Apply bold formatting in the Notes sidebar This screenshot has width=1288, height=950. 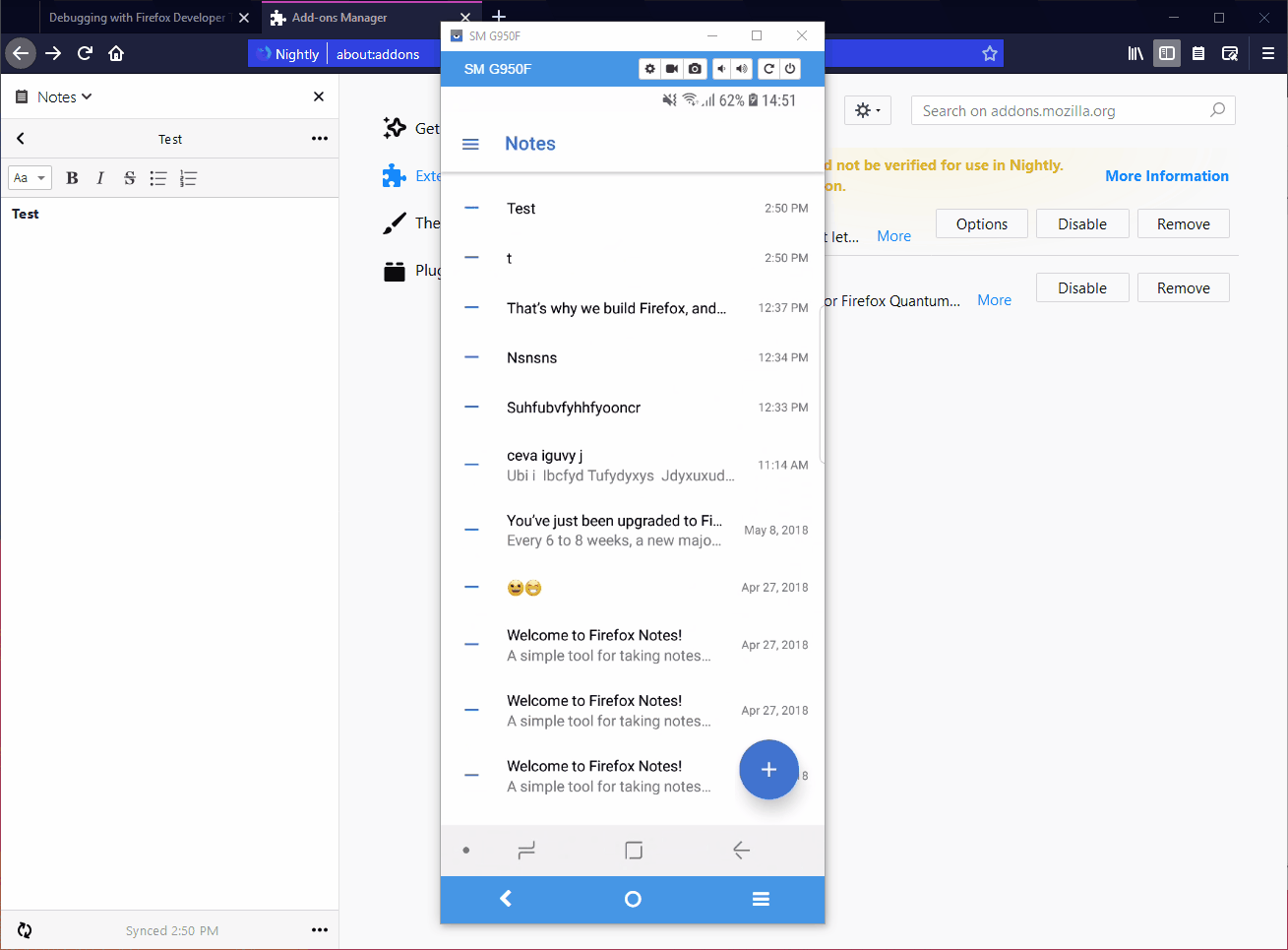point(72,178)
